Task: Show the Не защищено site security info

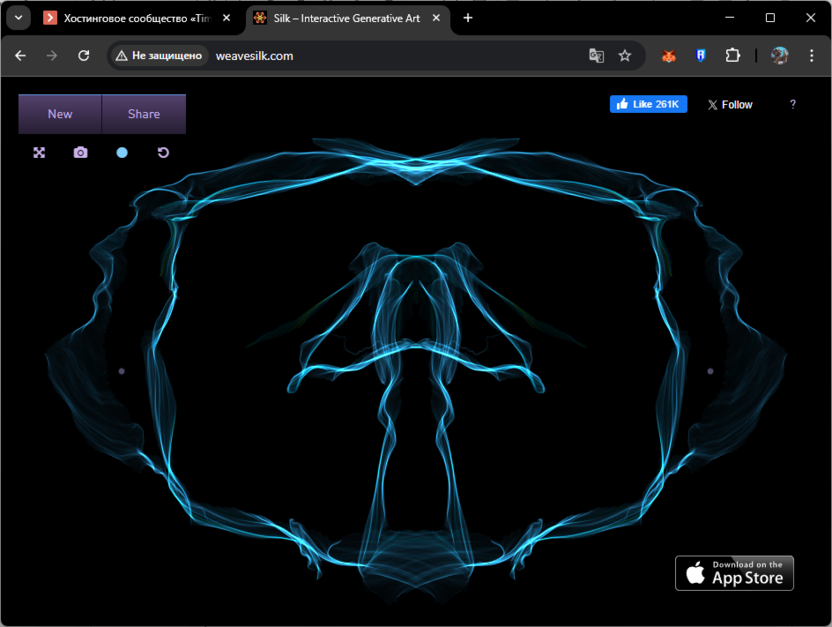Action: 159,56
